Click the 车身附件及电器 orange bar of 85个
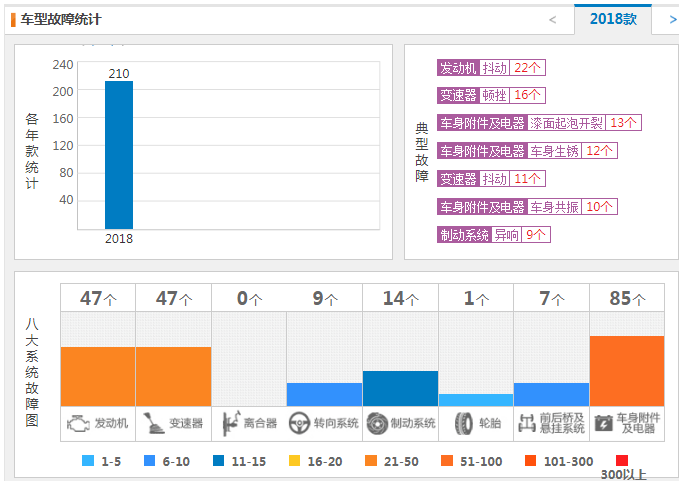The width and height of the screenshot is (679, 481). (x=627, y=371)
